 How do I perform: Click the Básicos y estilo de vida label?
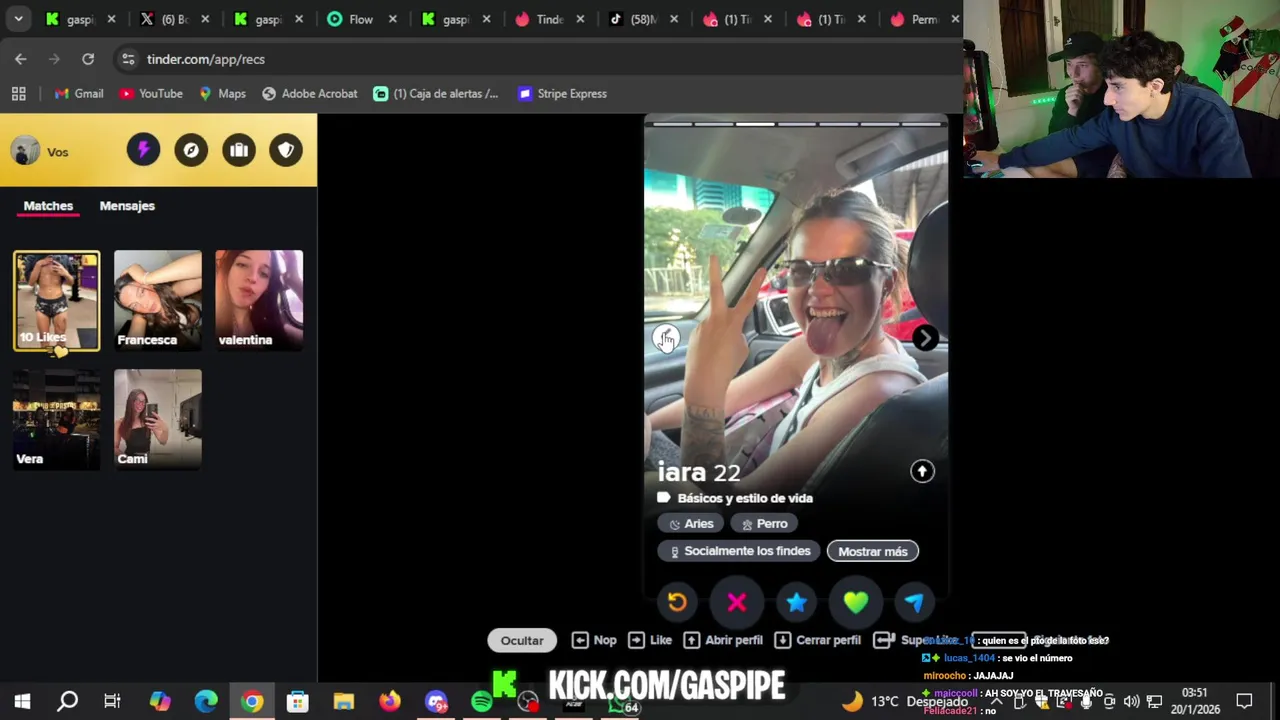coord(745,498)
